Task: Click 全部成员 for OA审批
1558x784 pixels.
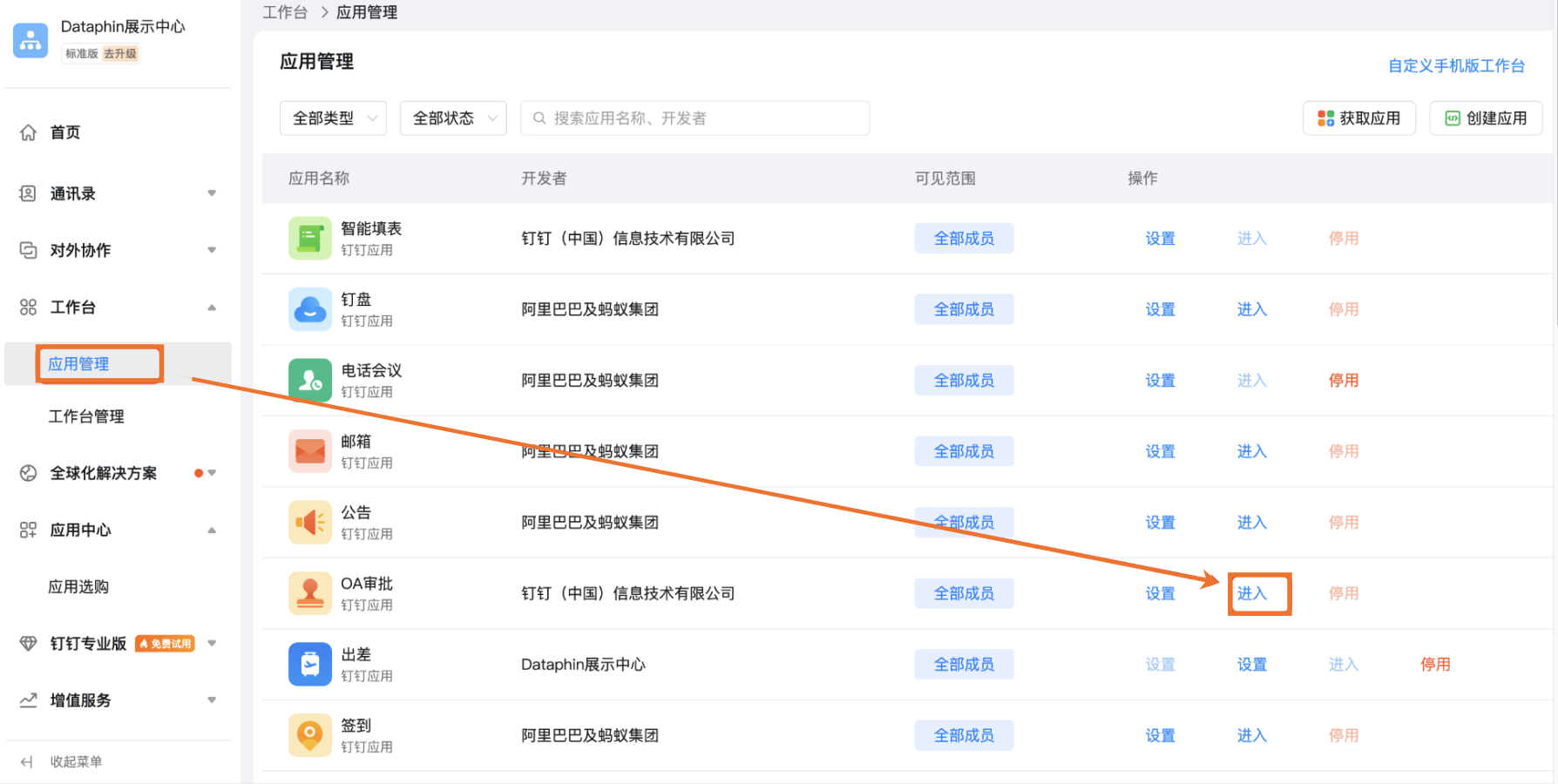Action: click(x=964, y=593)
